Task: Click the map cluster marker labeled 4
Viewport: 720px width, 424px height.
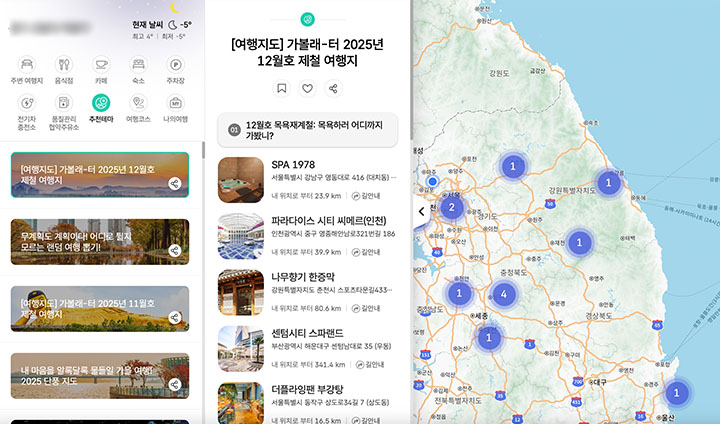Action: click(504, 294)
